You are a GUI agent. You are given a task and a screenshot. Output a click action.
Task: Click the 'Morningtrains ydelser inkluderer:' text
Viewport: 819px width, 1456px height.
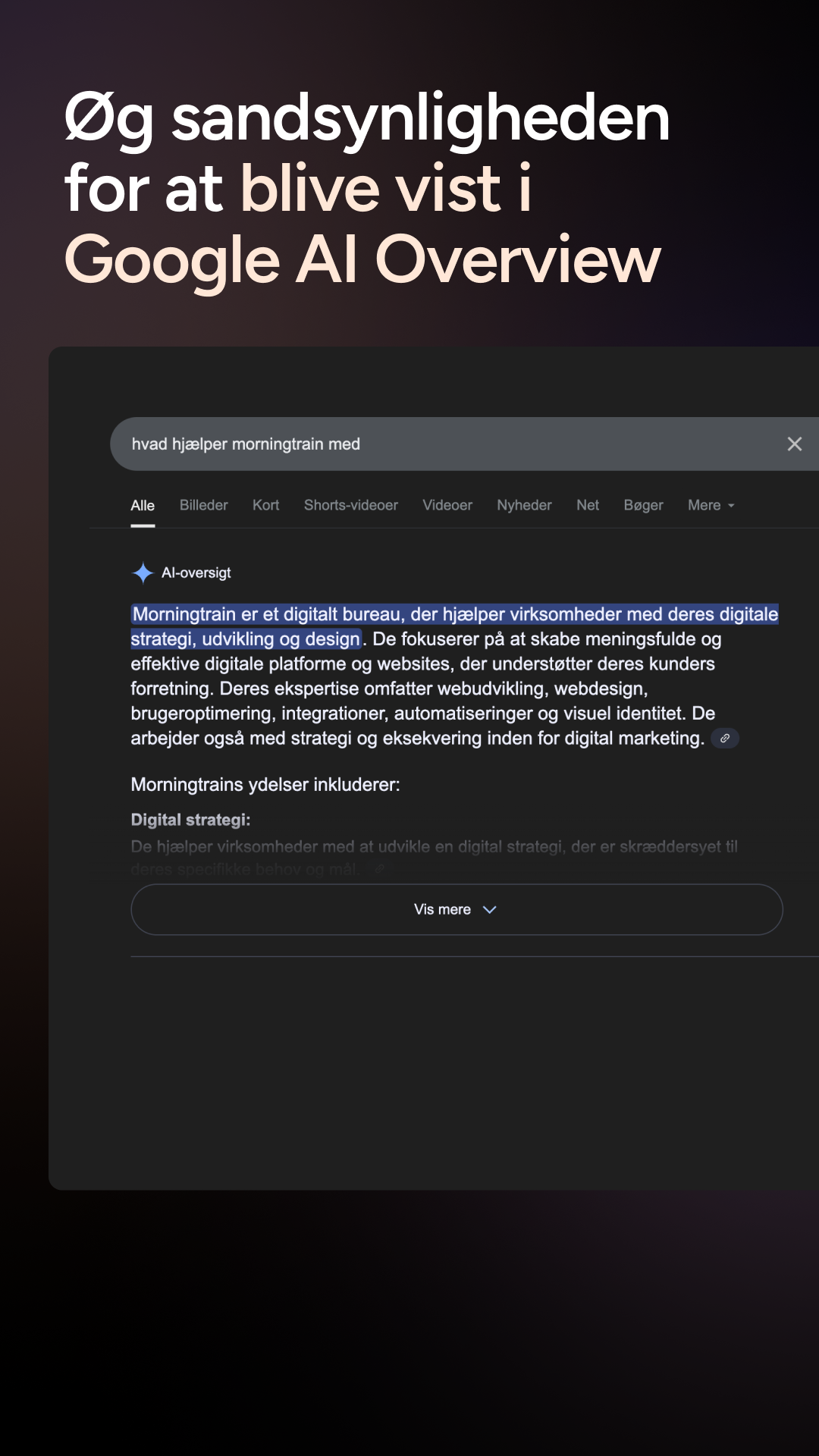(265, 785)
